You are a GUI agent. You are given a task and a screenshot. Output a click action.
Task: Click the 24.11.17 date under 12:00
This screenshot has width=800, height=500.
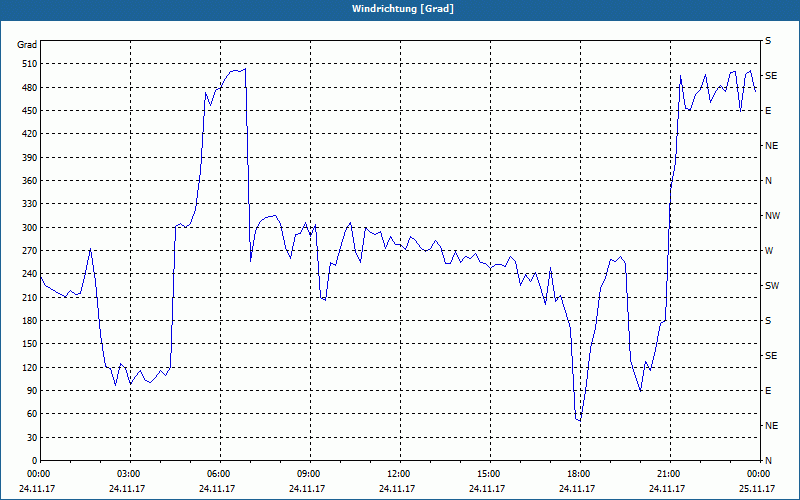coord(397,489)
